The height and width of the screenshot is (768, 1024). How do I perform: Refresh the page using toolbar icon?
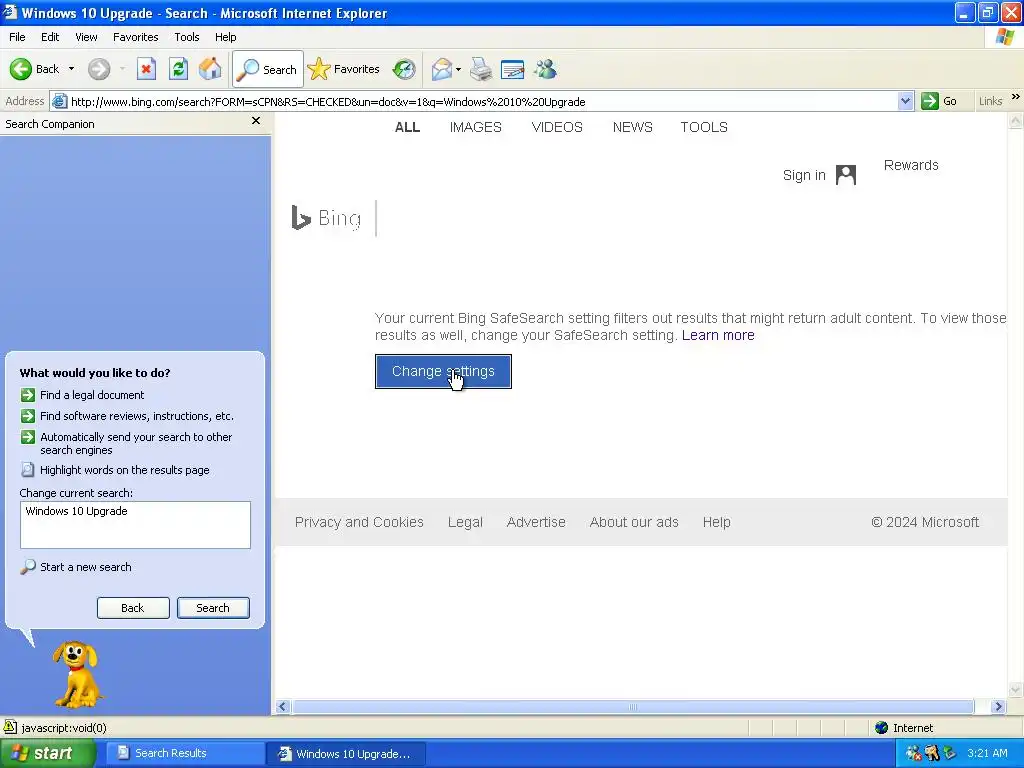tap(178, 69)
